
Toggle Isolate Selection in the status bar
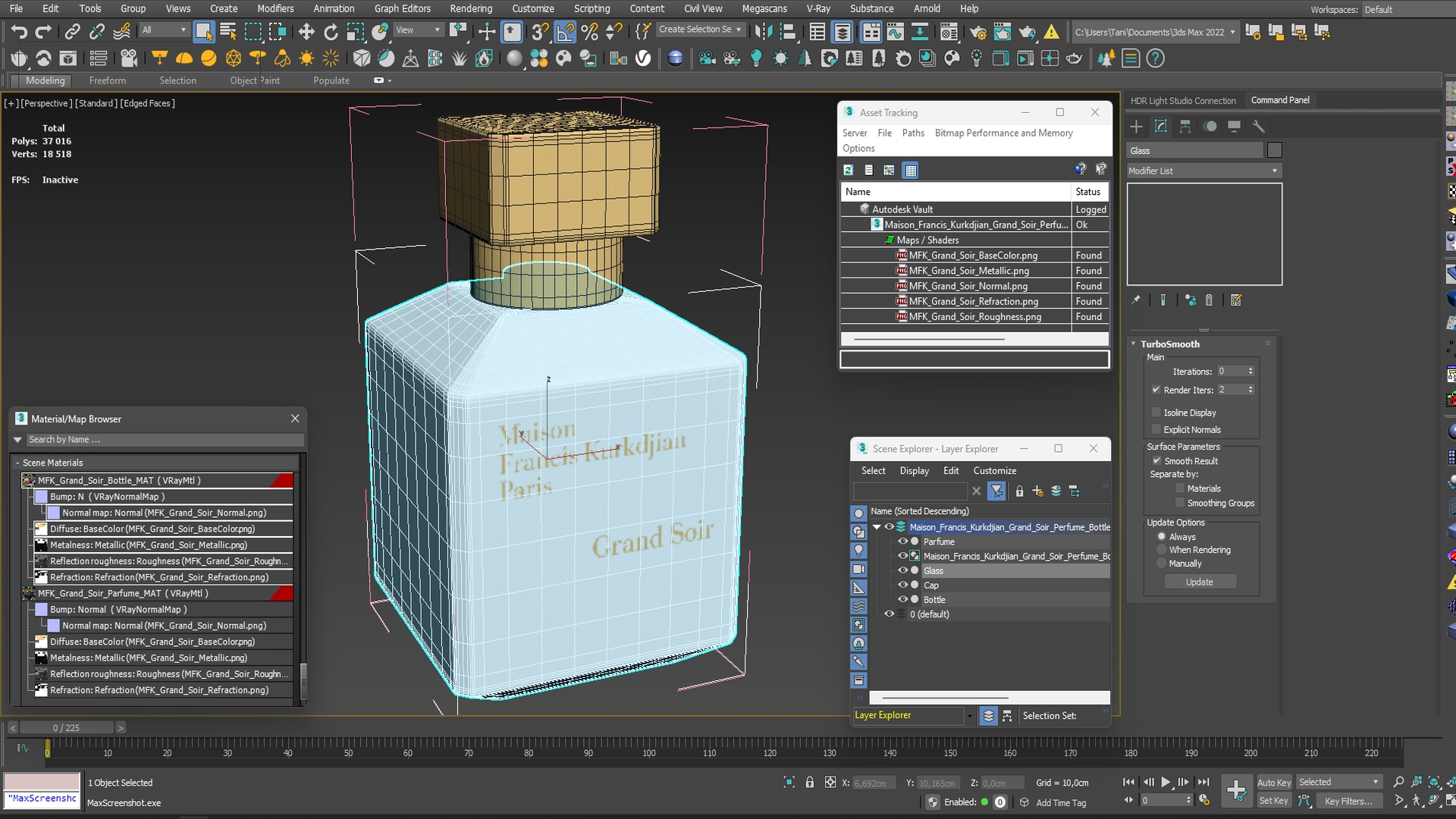point(789,783)
